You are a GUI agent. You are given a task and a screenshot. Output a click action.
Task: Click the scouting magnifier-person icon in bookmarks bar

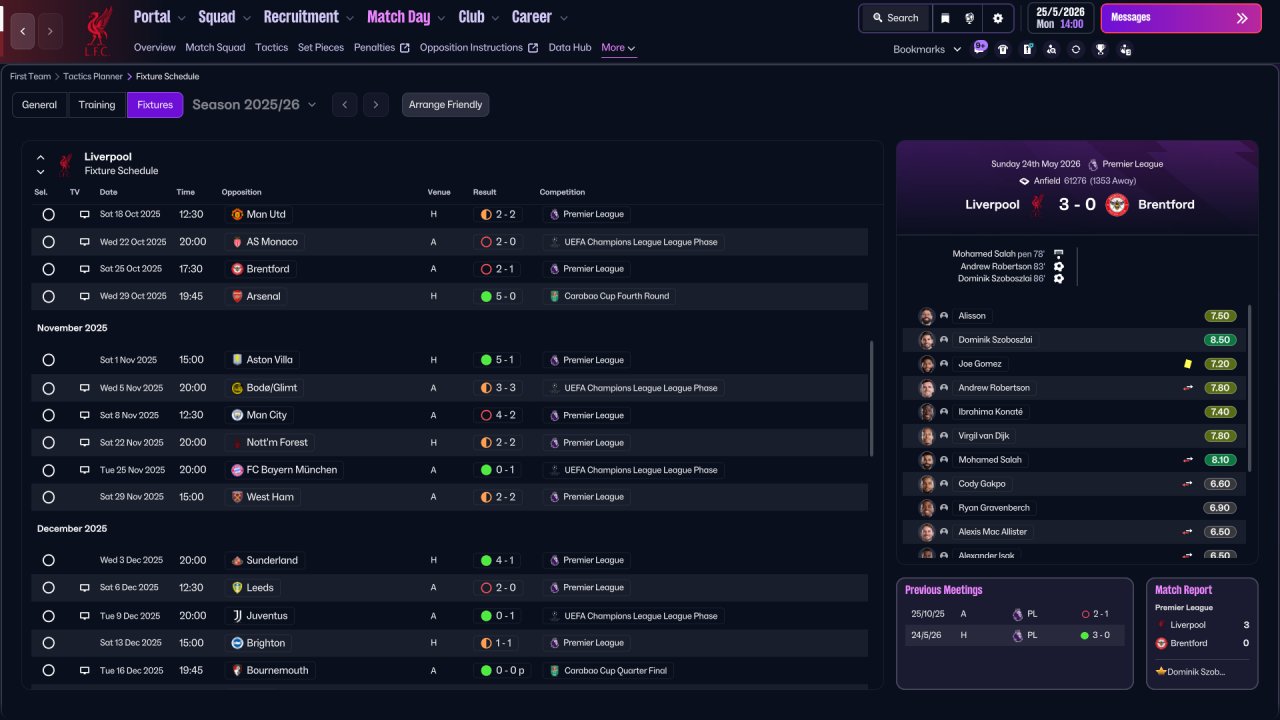pos(1051,49)
